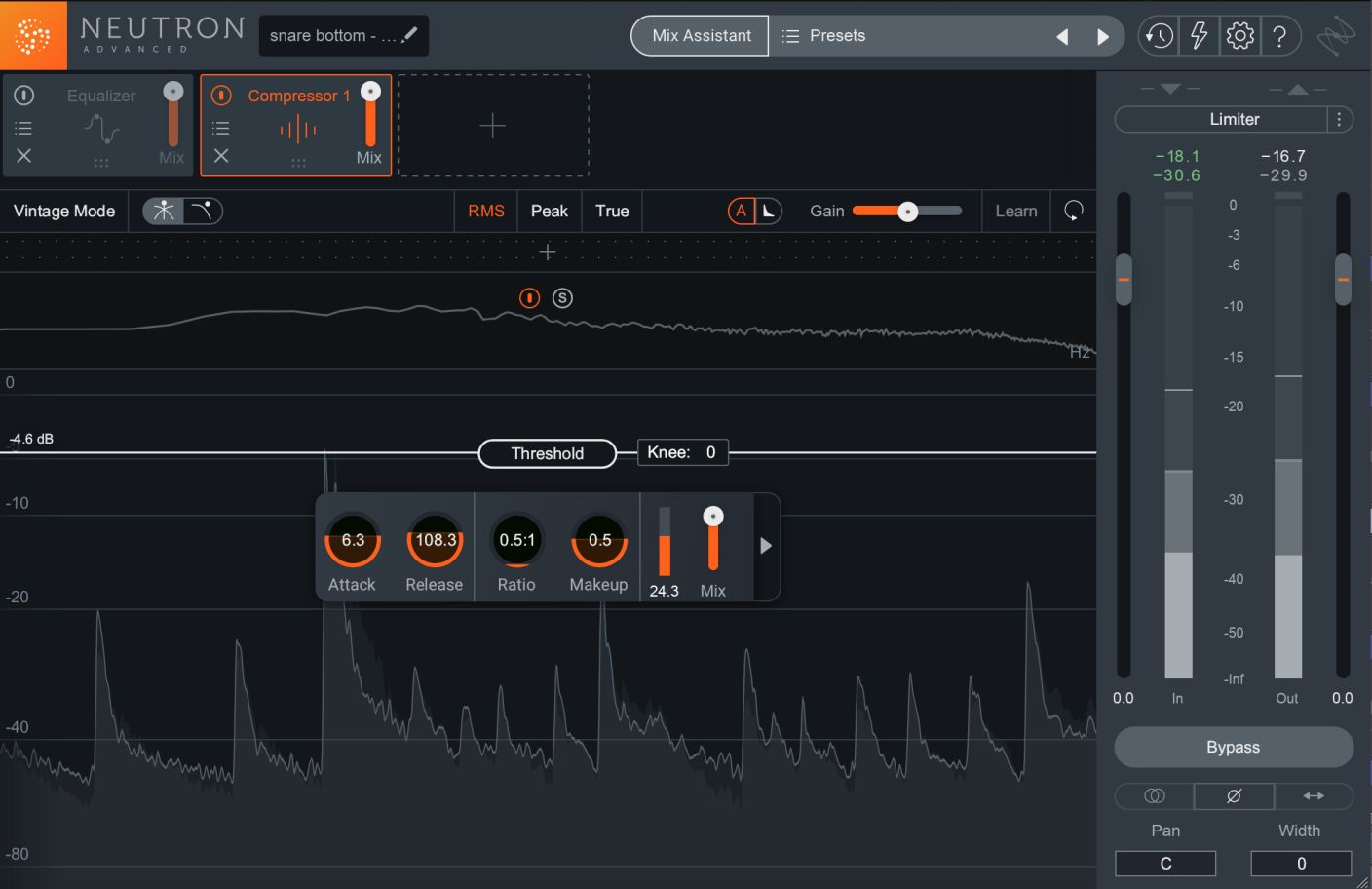Open the Mix Assistant
1372x889 pixels.
coord(701,36)
